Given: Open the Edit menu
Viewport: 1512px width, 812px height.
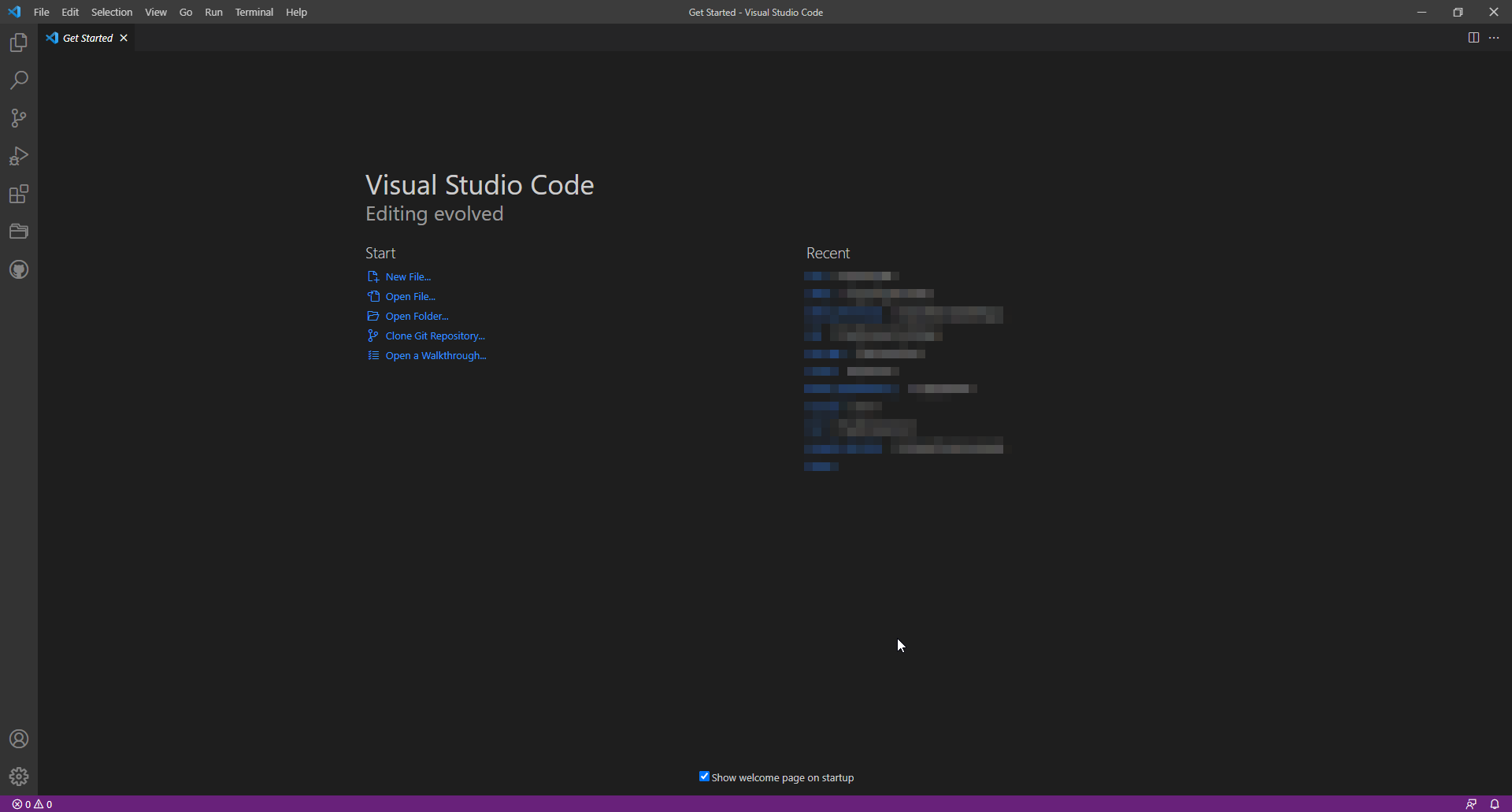Looking at the screenshot, I should 70,12.
